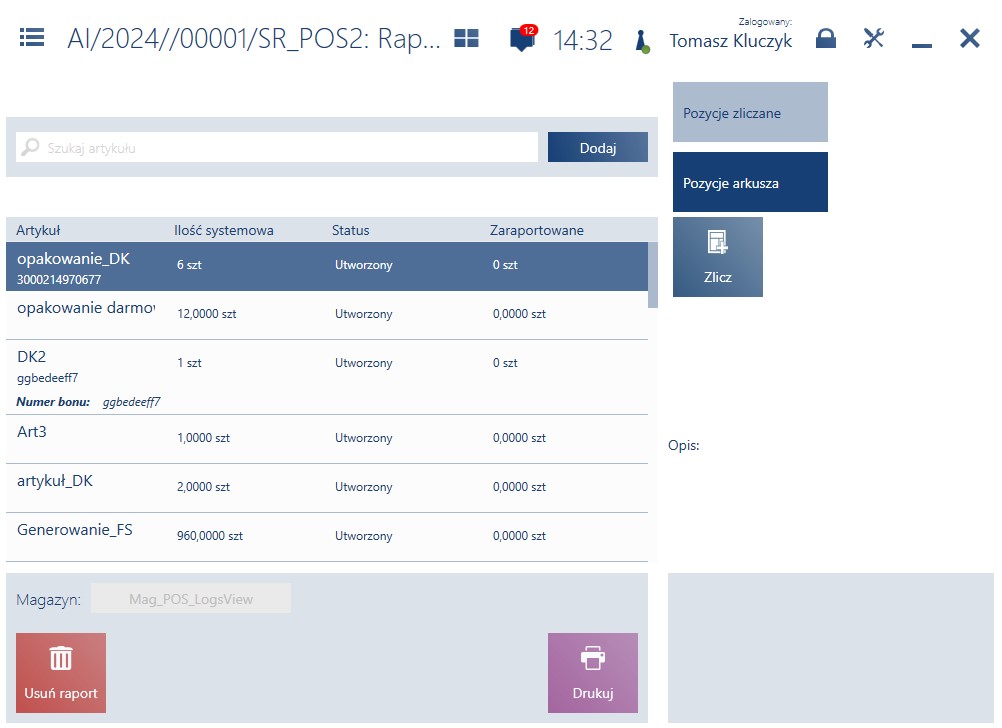Open the tile dashboard view icon
1002x728 pixels.
point(466,38)
